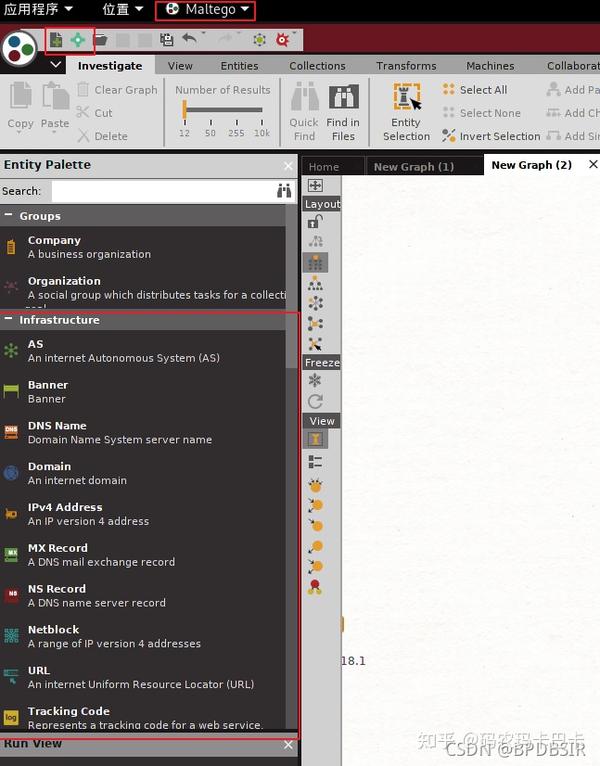
Task: Select the NS Record entity
Action: (143, 596)
